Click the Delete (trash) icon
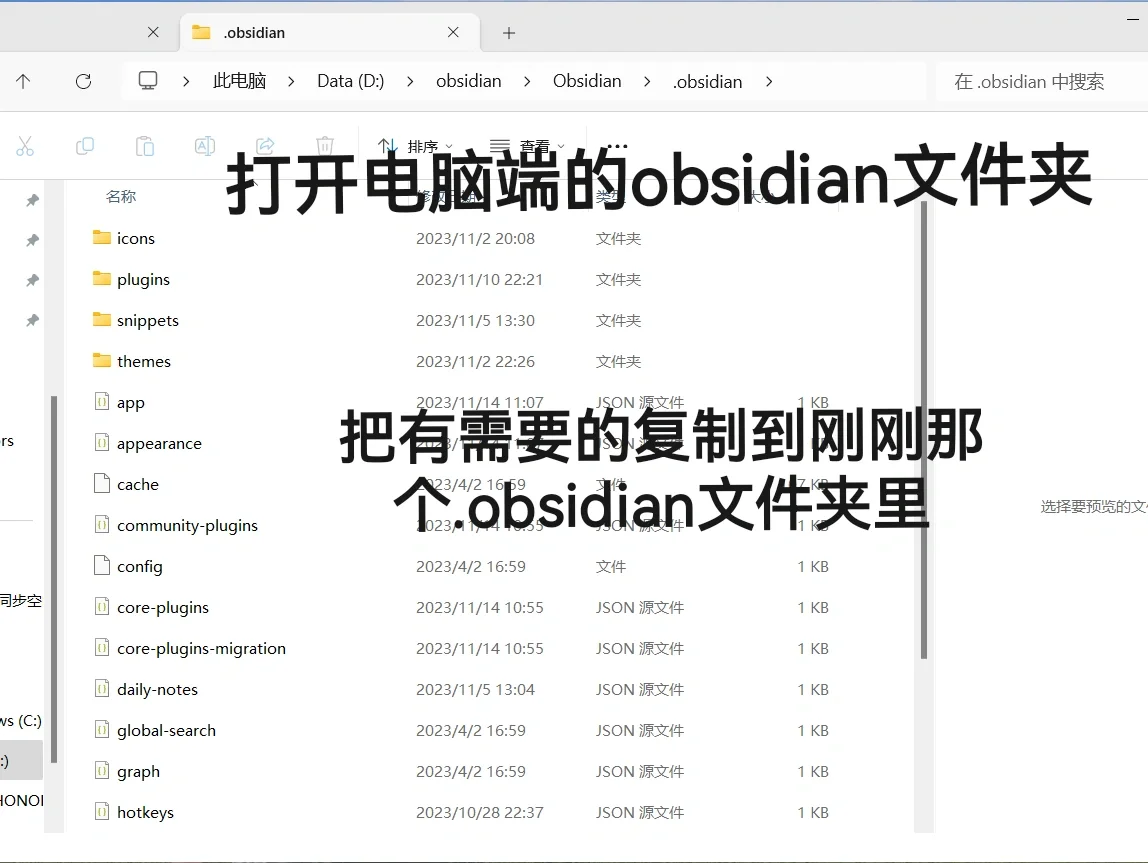The image size is (1148, 863). click(325, 146)
